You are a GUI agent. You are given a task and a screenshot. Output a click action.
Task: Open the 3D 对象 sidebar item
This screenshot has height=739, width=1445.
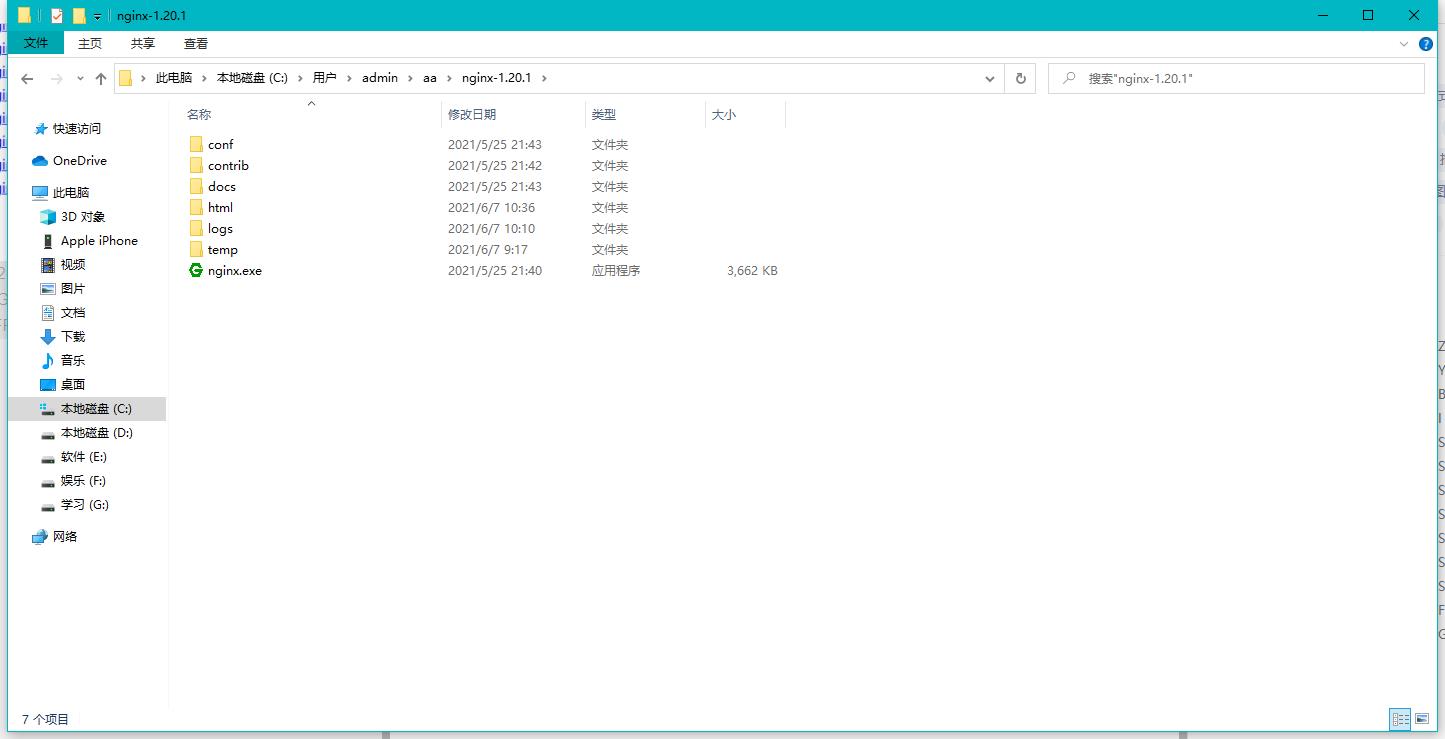(82, 217)
